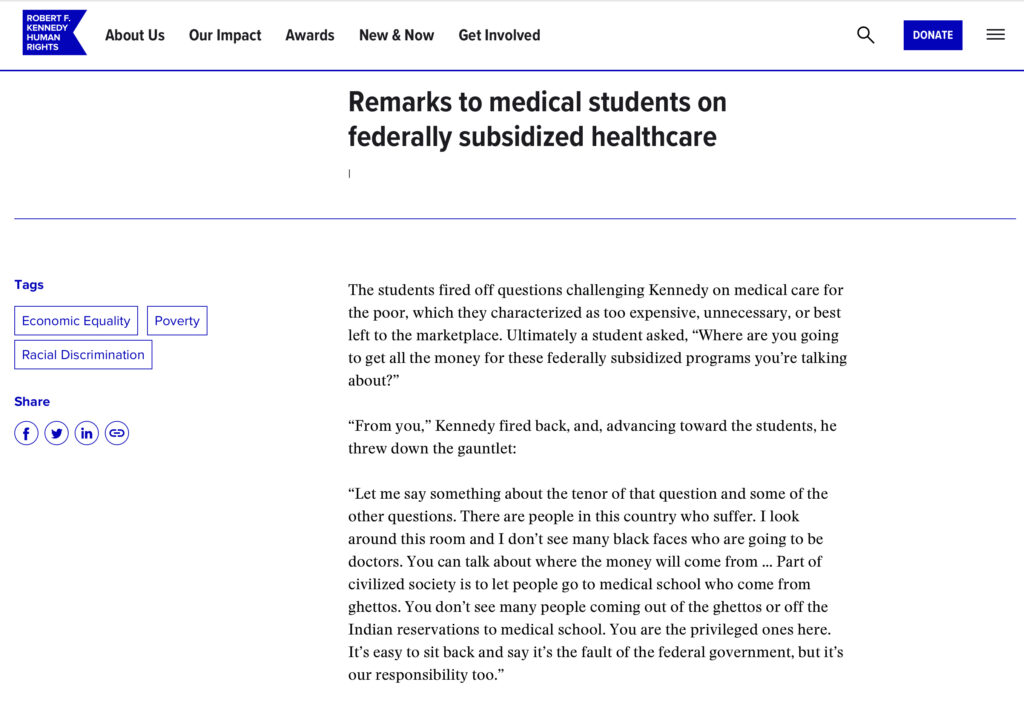
Task: Copy article link with chain icon
Action: pyautogui.click(x=117, y=433)
